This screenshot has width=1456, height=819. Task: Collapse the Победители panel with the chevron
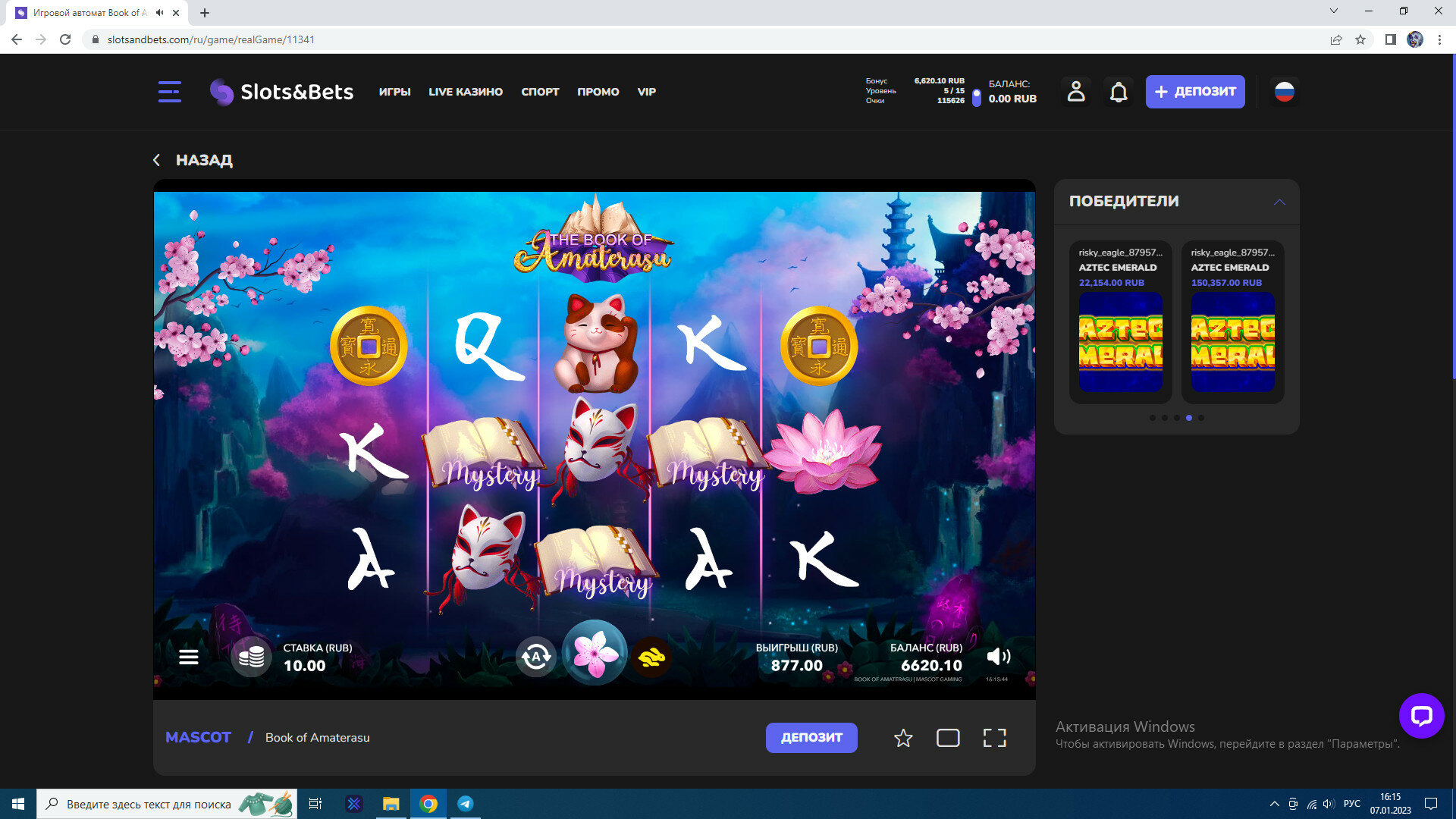pos(1279,202)
